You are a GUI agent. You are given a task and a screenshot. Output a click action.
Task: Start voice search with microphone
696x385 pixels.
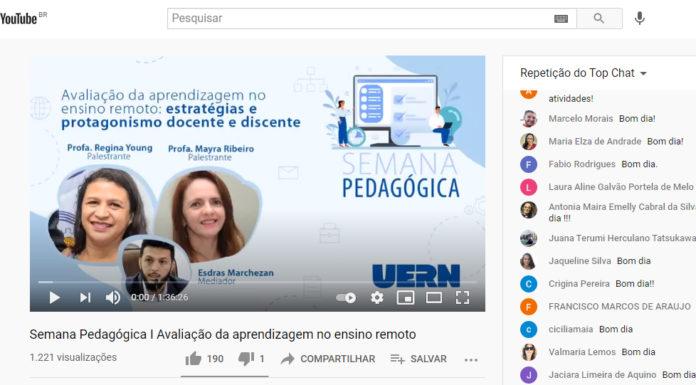point(640,19)
